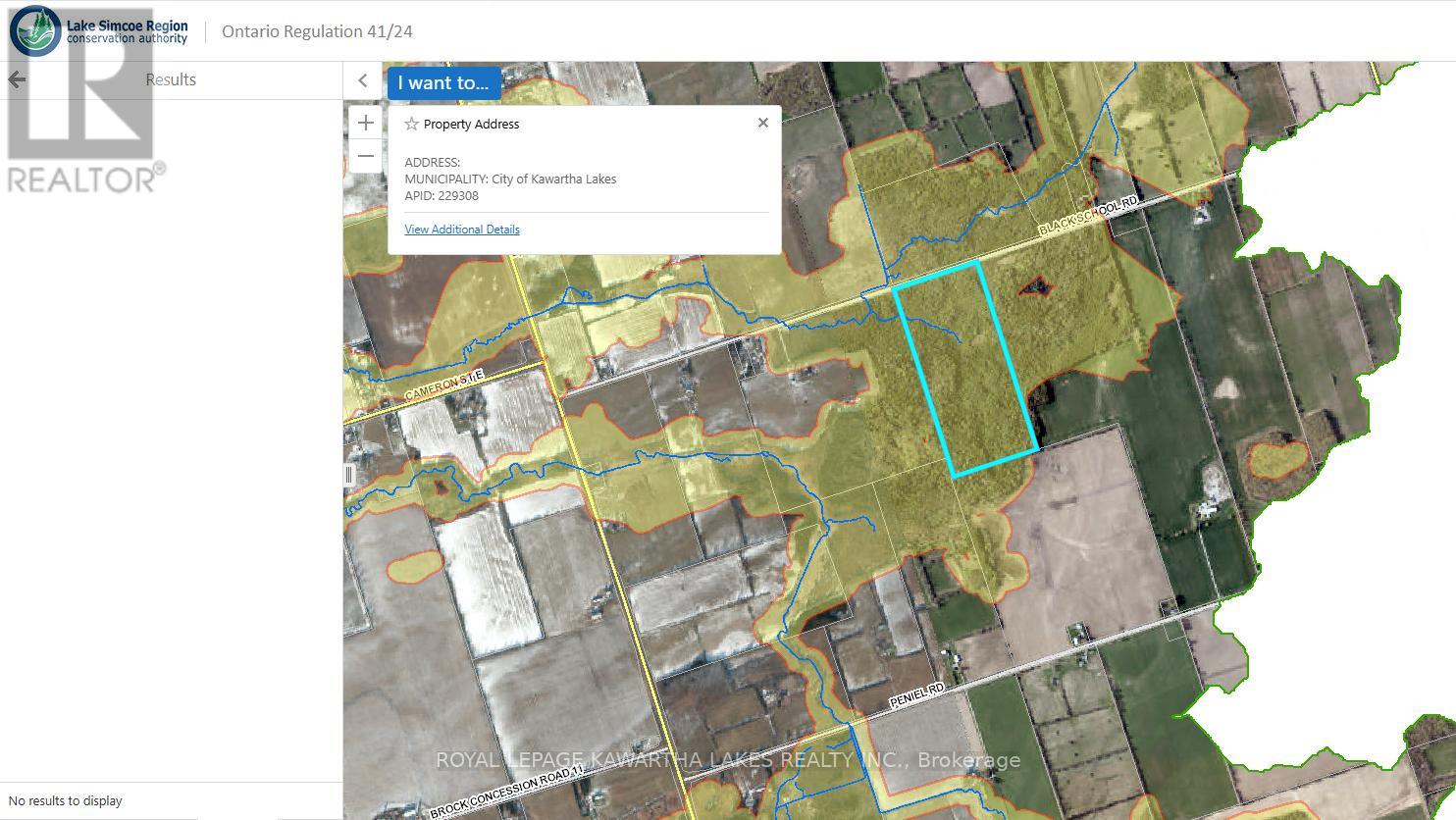This screenshot has width=1456, height=820.
Task: Click the Peniel Rd road label
Action: coord(916,696)
